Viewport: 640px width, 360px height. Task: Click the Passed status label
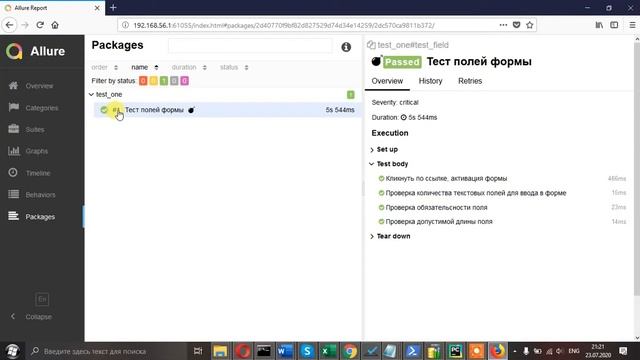point(402,62)
